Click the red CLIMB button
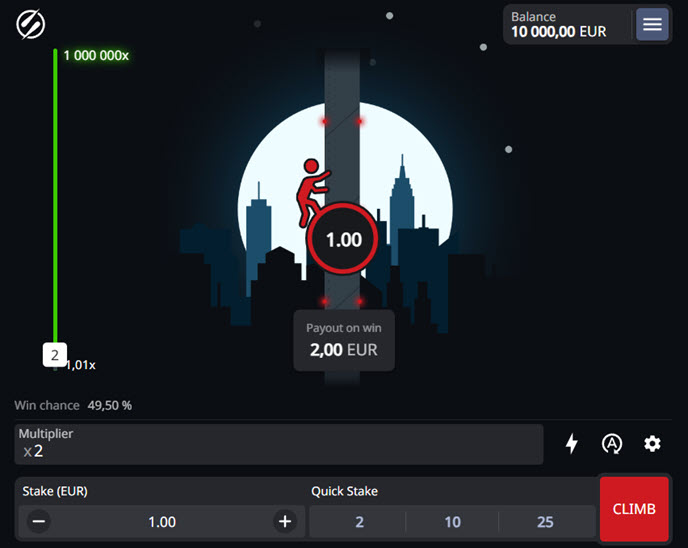Viewport: 688px width, 548px height. coord(634,509)
